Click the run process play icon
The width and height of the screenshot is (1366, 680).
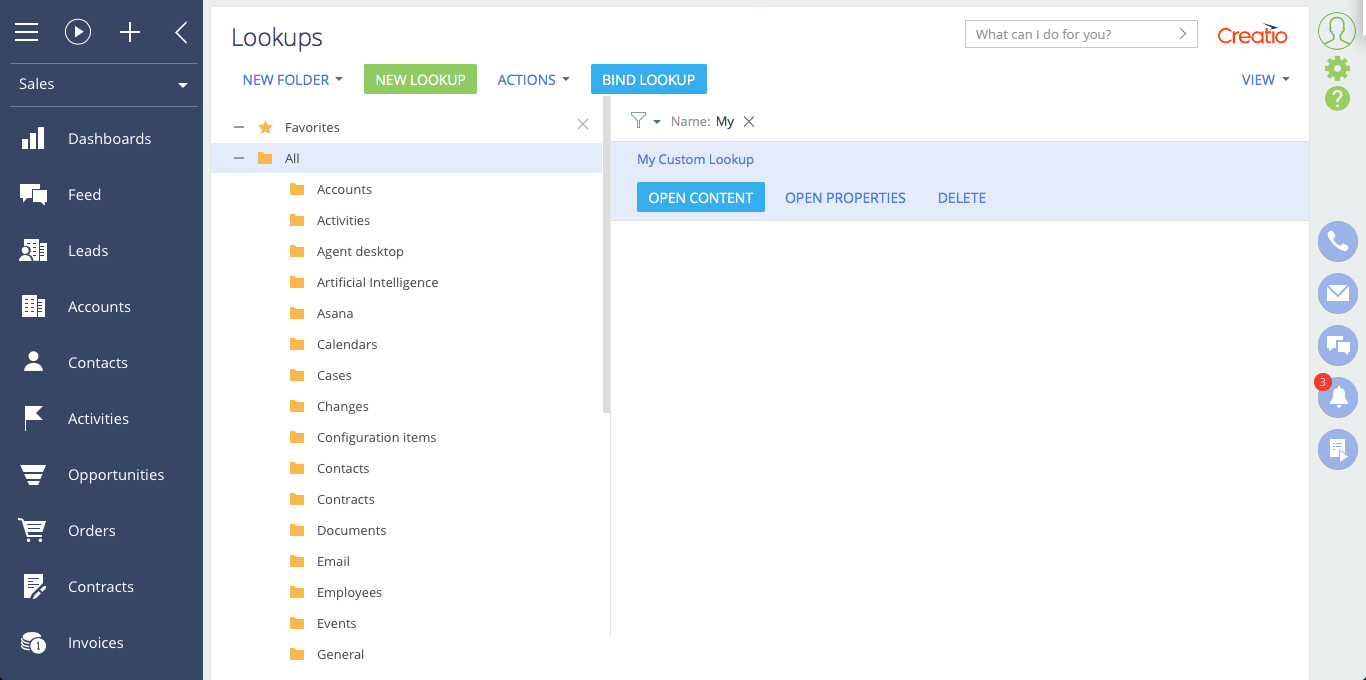78,32
